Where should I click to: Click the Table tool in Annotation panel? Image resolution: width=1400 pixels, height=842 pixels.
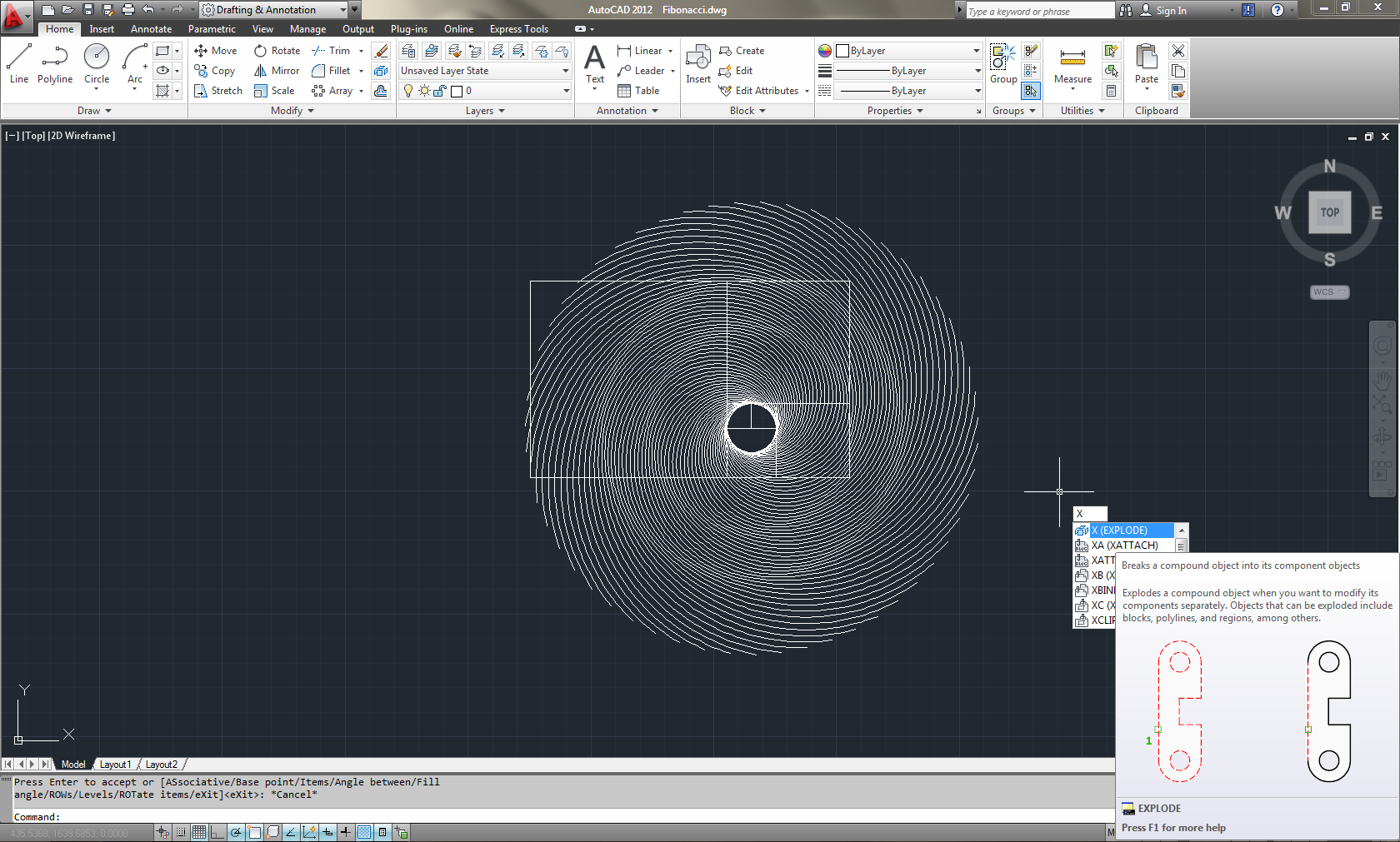[638, 91]
